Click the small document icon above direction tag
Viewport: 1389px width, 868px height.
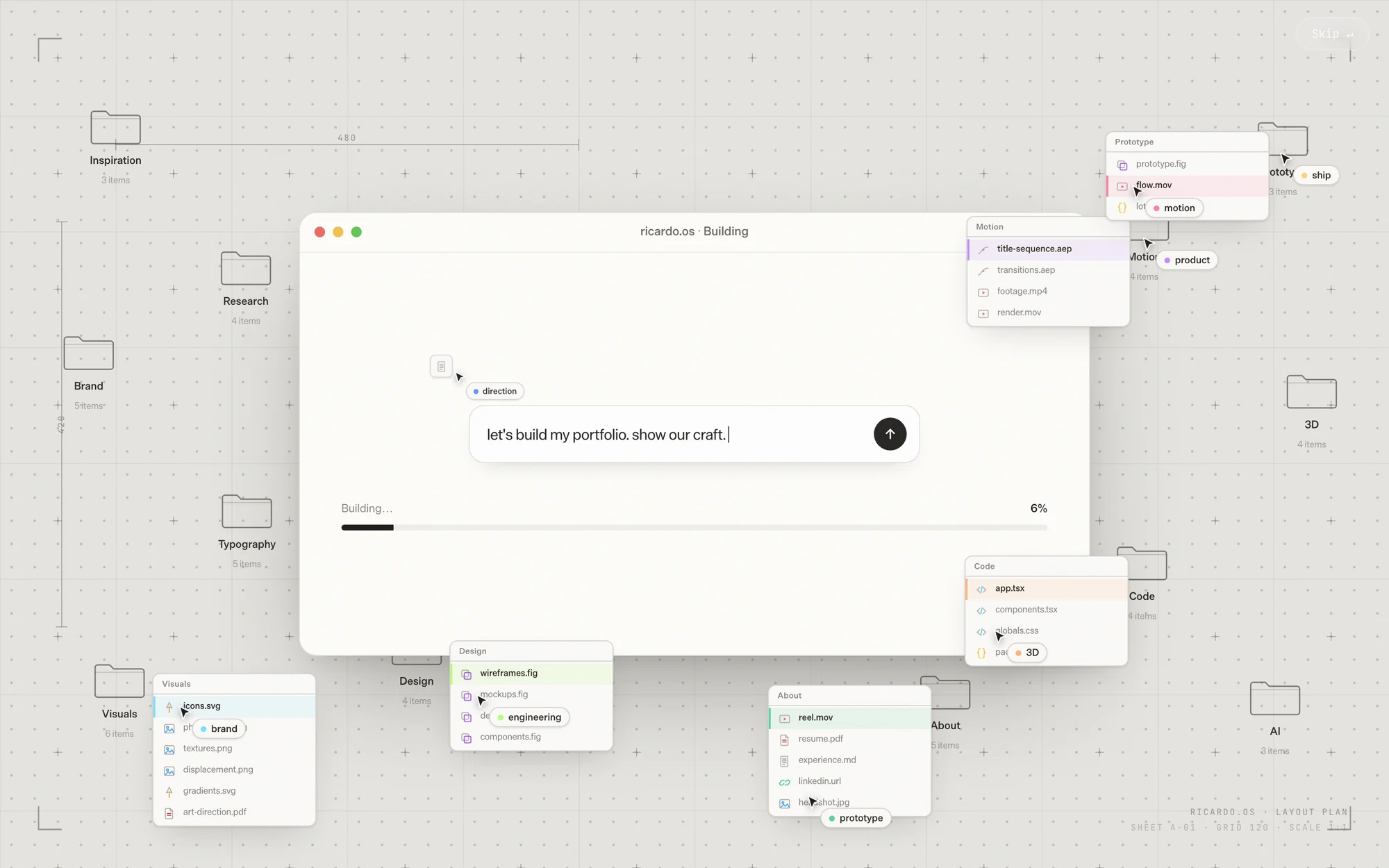pyautogui.click(x=441, y=366)
